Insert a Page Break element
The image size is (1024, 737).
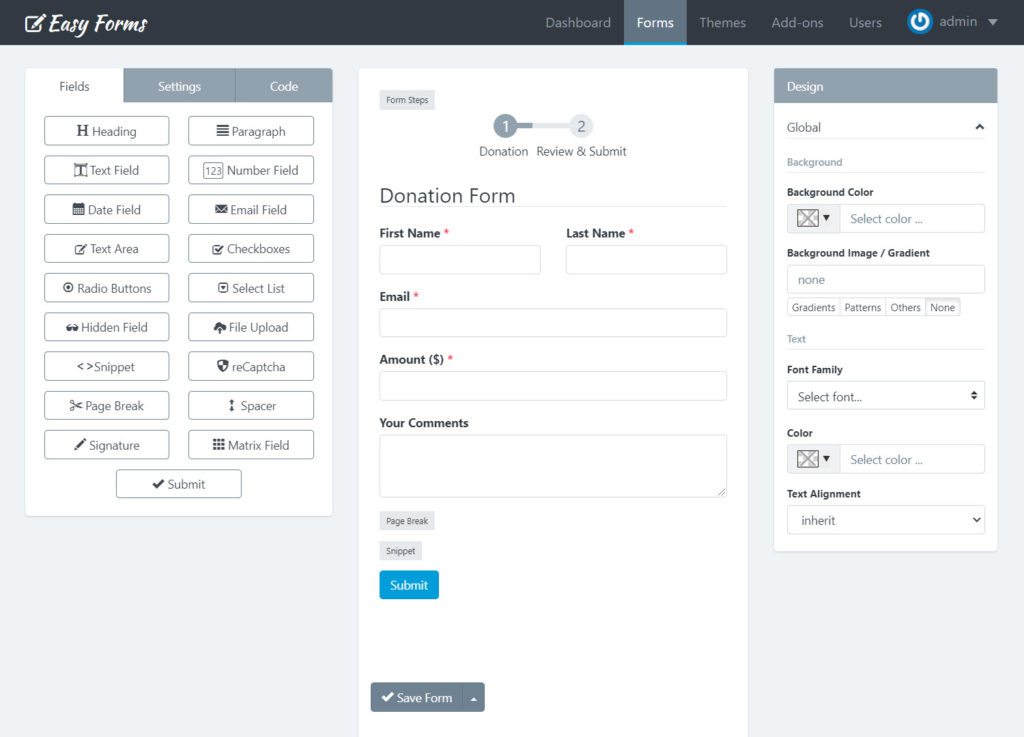pos(107,406)
